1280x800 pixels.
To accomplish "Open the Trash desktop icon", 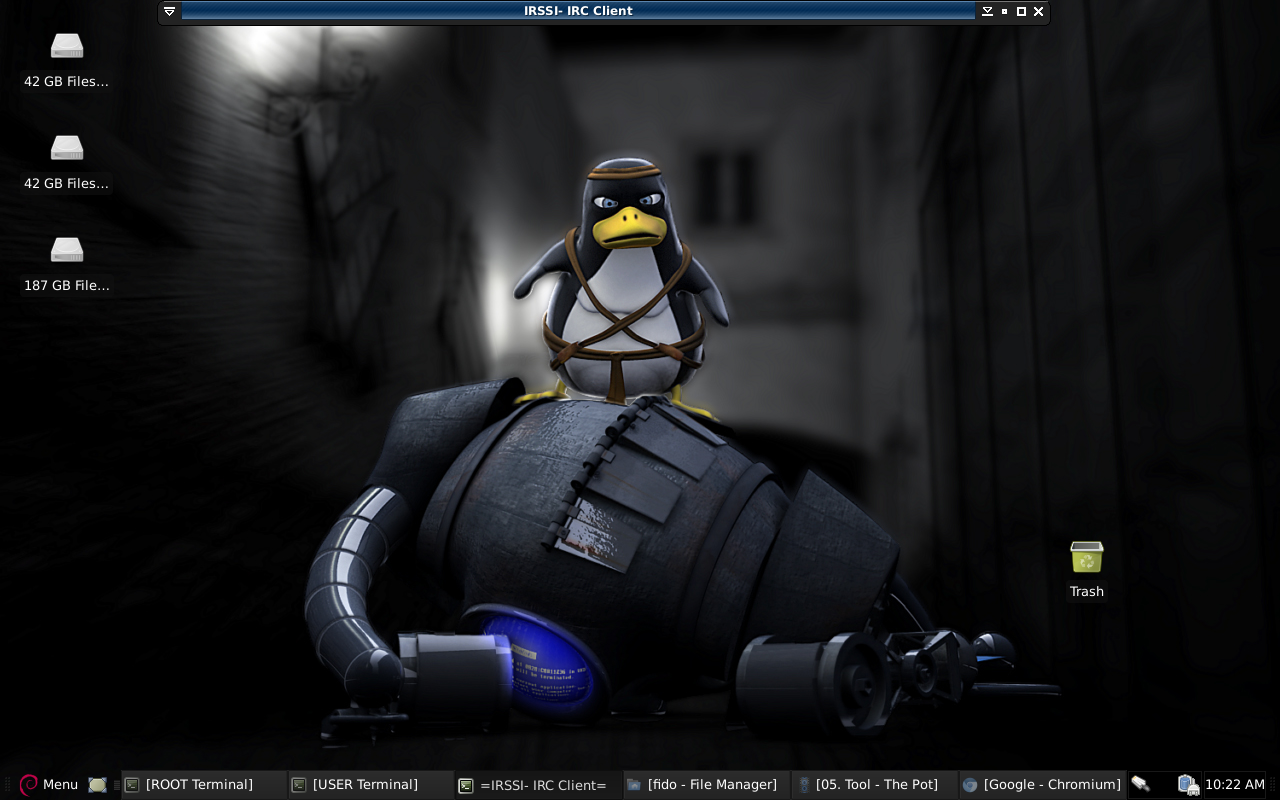I will [x=1087, y=570].
